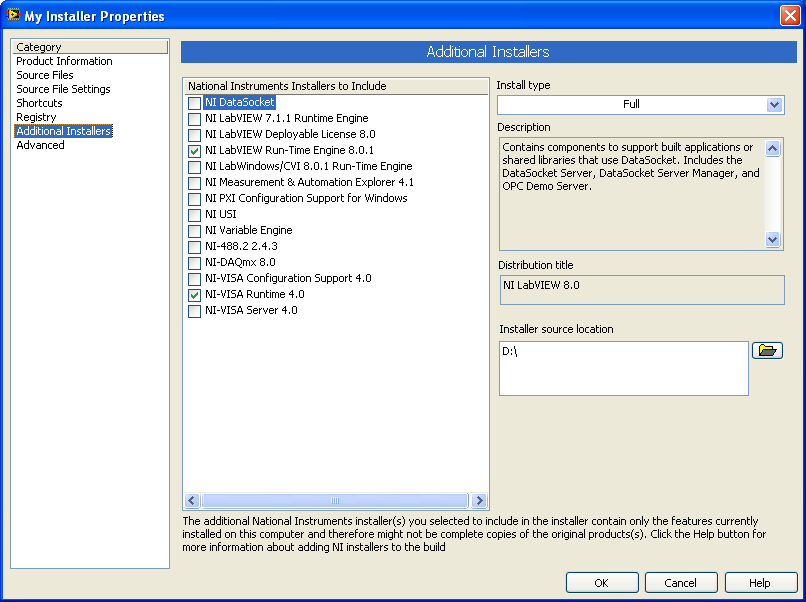Check the NI-DAQmx 8.0 checkbox
The image size is (806, 602).
click(194, 263)
